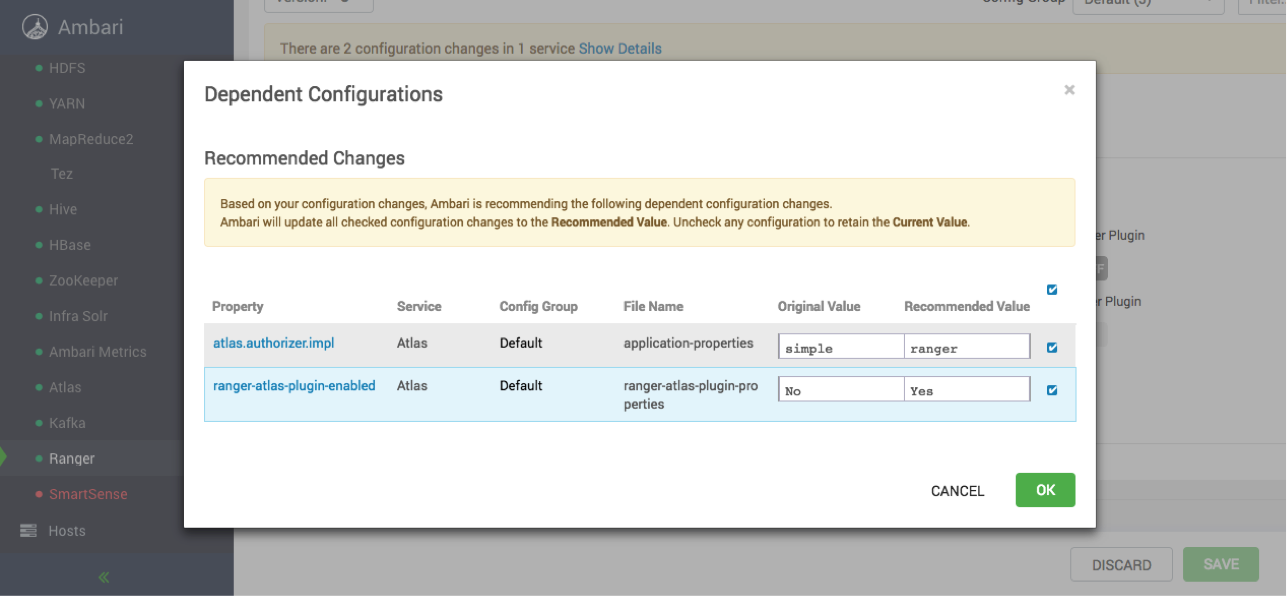Click the 'Recommended Changes' heading

305,158
